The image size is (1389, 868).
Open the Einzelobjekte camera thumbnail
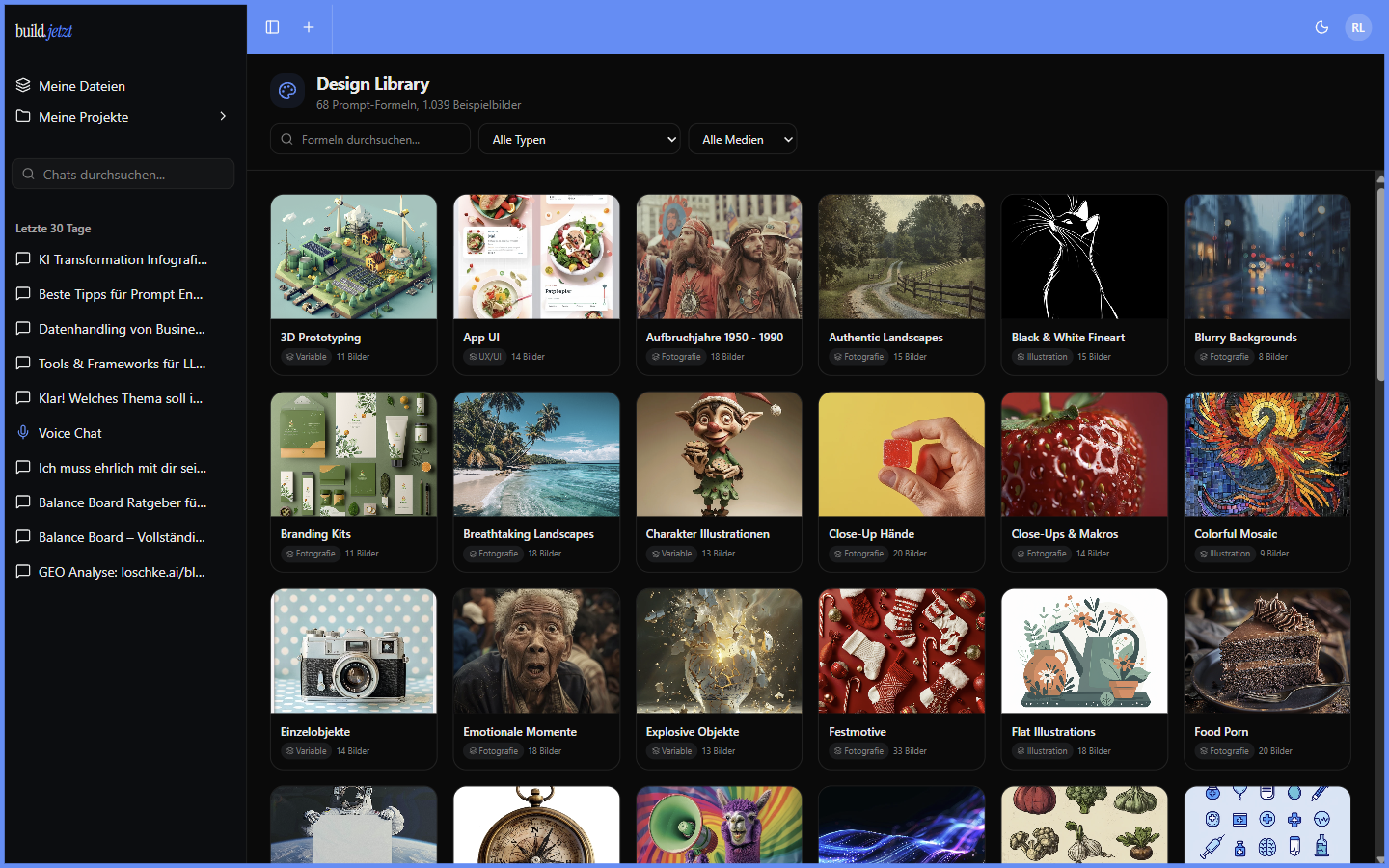tap(354, 651)
